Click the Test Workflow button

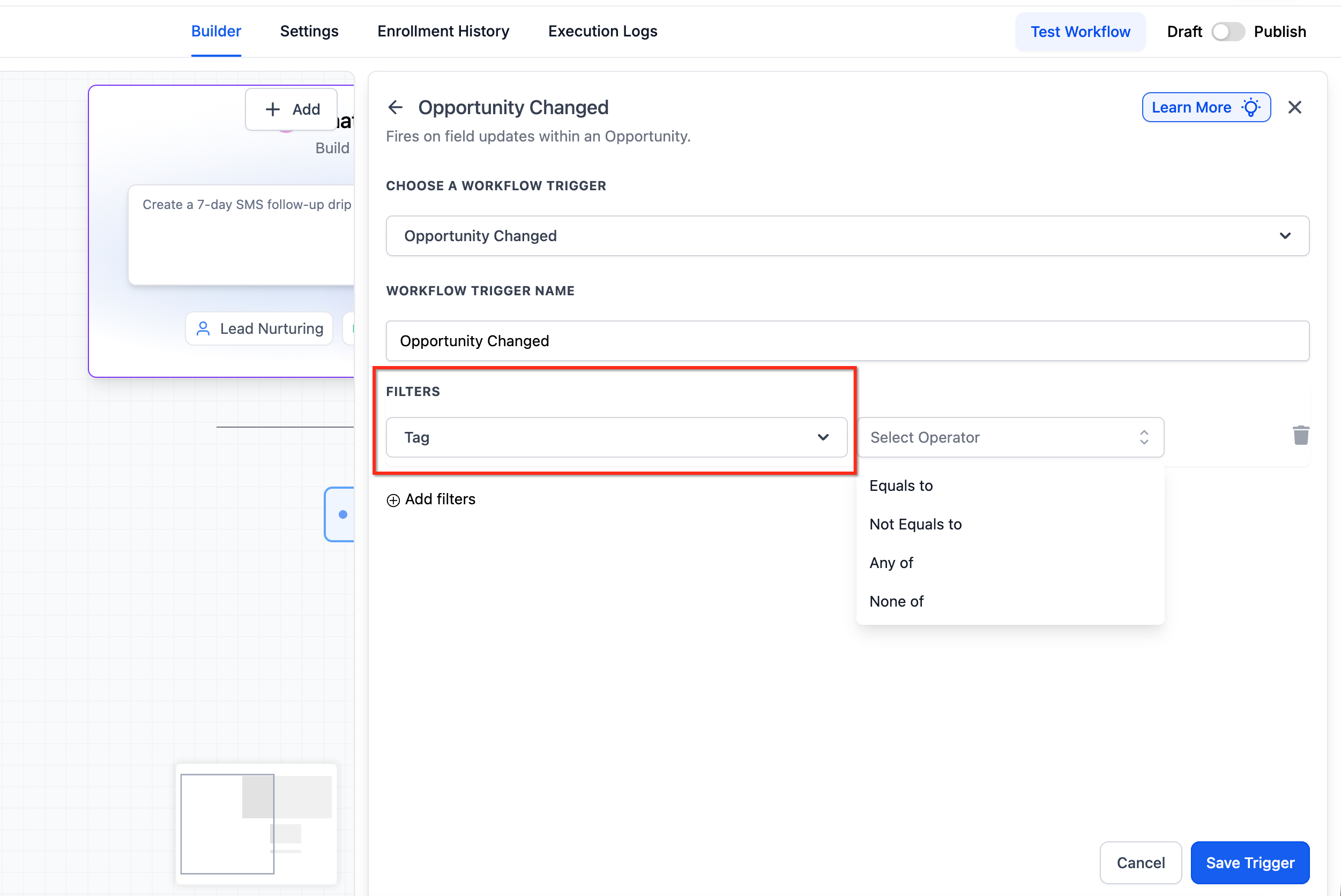click(1079, 32)
